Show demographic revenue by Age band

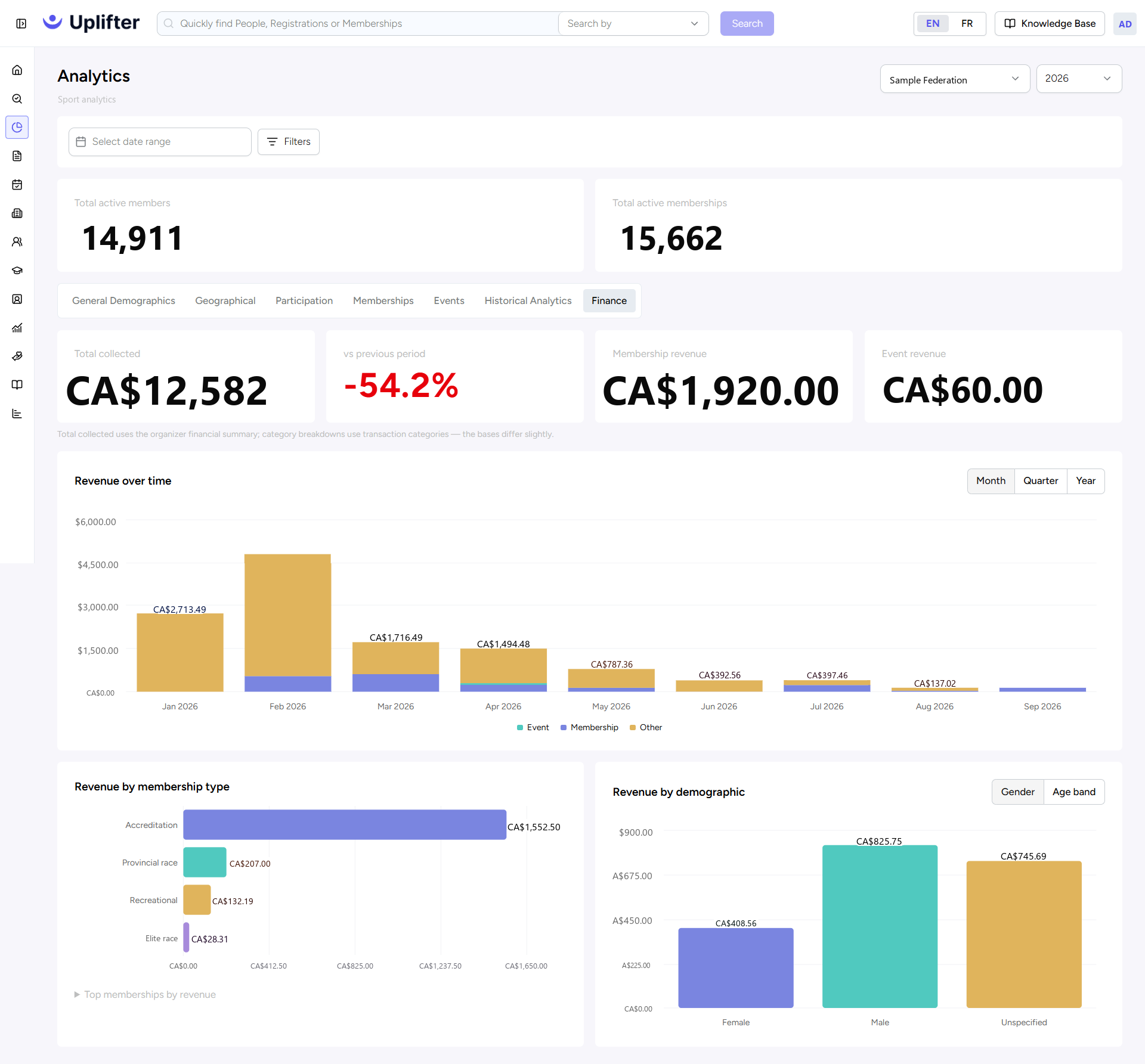[x=1073, y=792]
